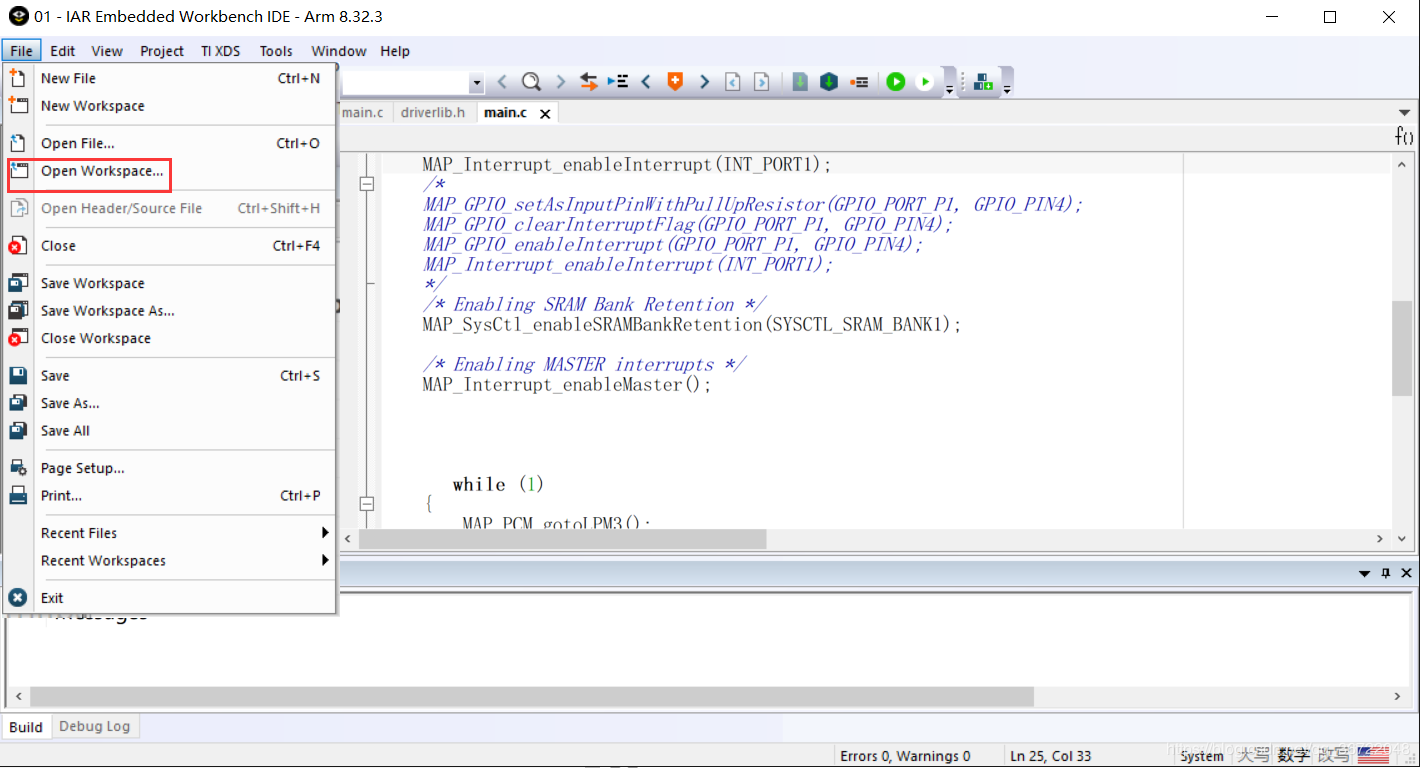Image resolution: width=1420 pixels, height=768 pixels.
Task: Click the red Close file icon in menu
Action: (18, 246)
